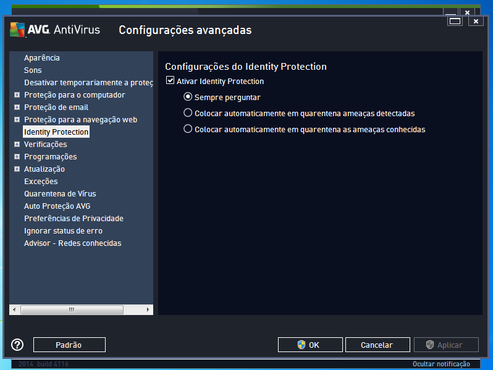The width and height of the screenshot is (493, 370).
Task: Click the Ocultar notificação link
Action: pos(441,364)
